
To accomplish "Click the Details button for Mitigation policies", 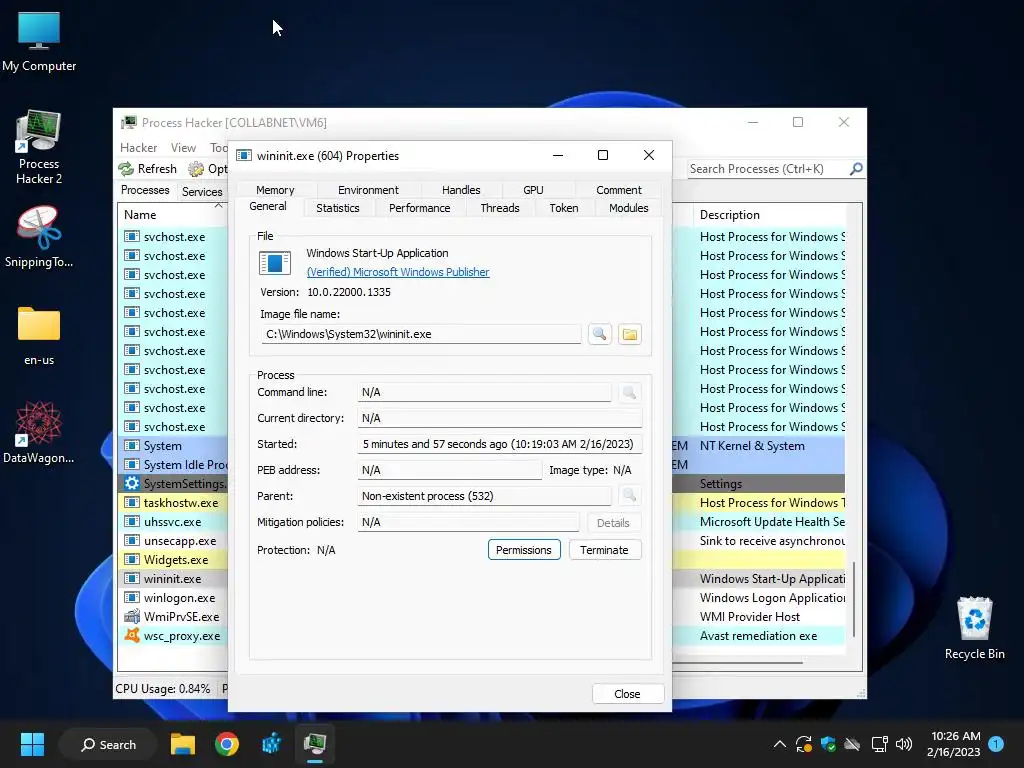I will click(x=613, y=522).
